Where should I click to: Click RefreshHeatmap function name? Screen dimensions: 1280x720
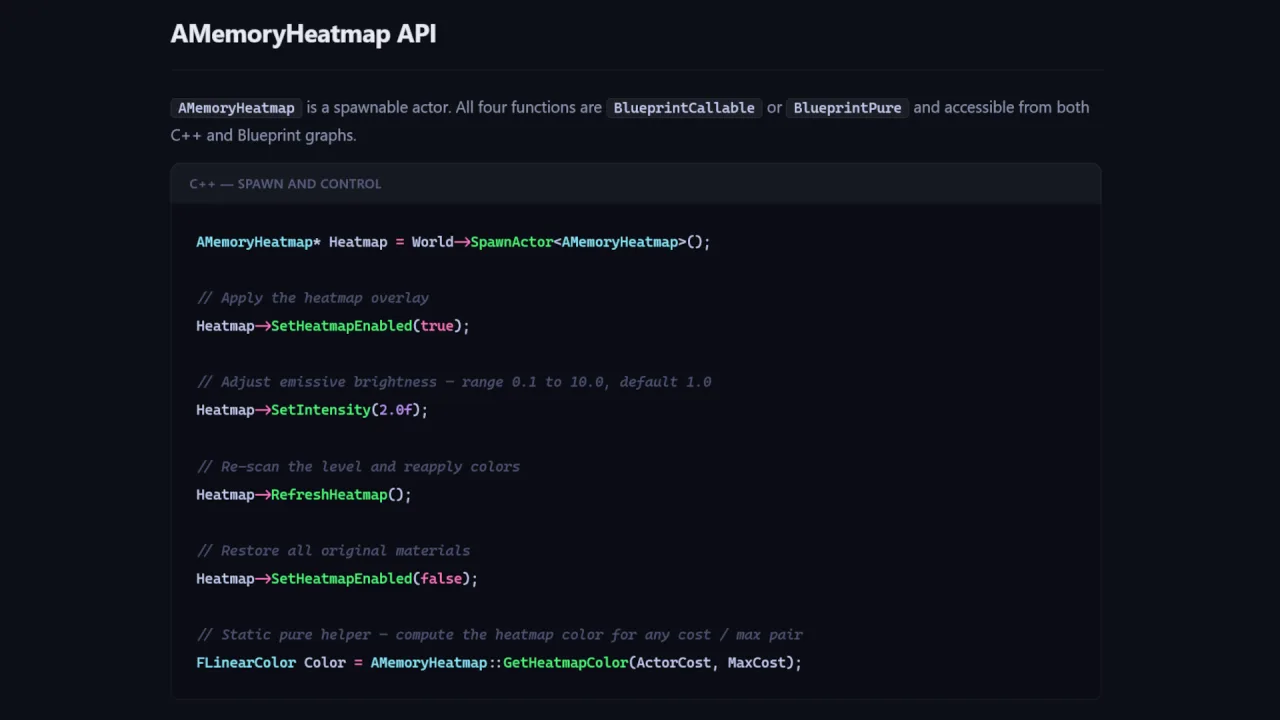329,495
